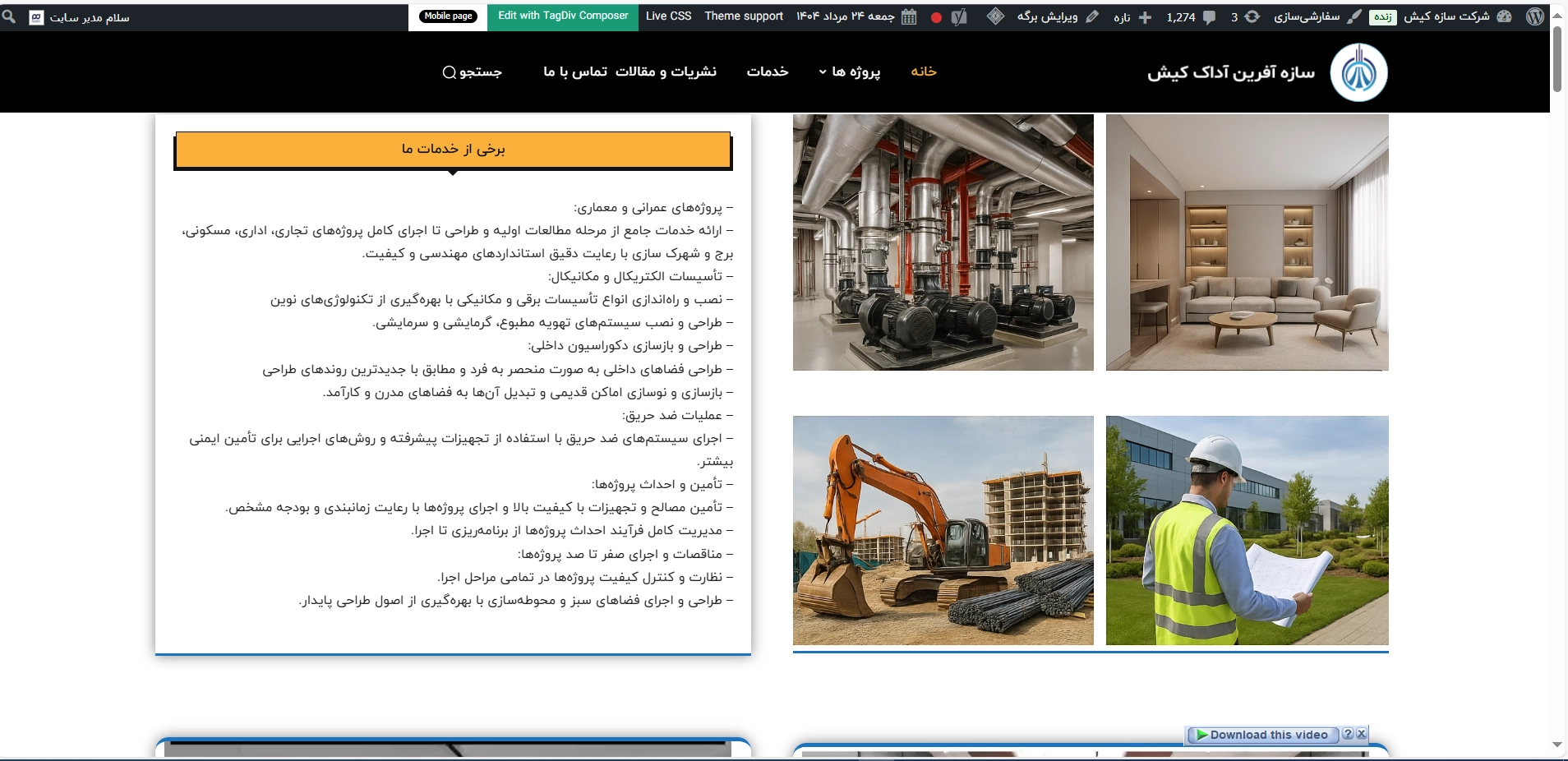The width and height of the screenshot is (1568, 761).
Task: Click the admin bar search magnifier
Action: pyautogui.click(x=9, y=16)
